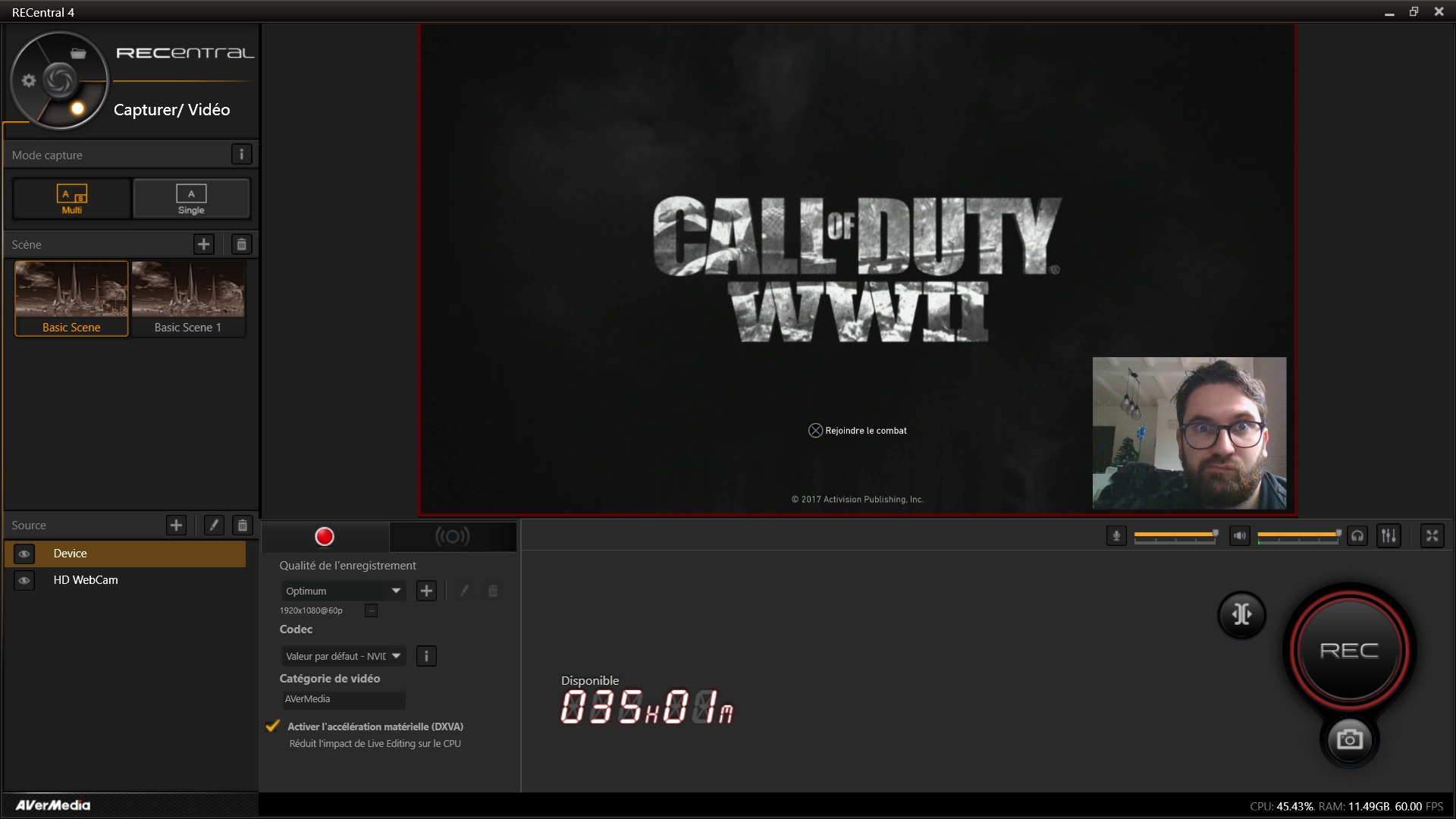The height and width of the screenshot is (819, 1456).
Task: Select the Capture/Video mode dot in the dial
Action: (77, 108)
